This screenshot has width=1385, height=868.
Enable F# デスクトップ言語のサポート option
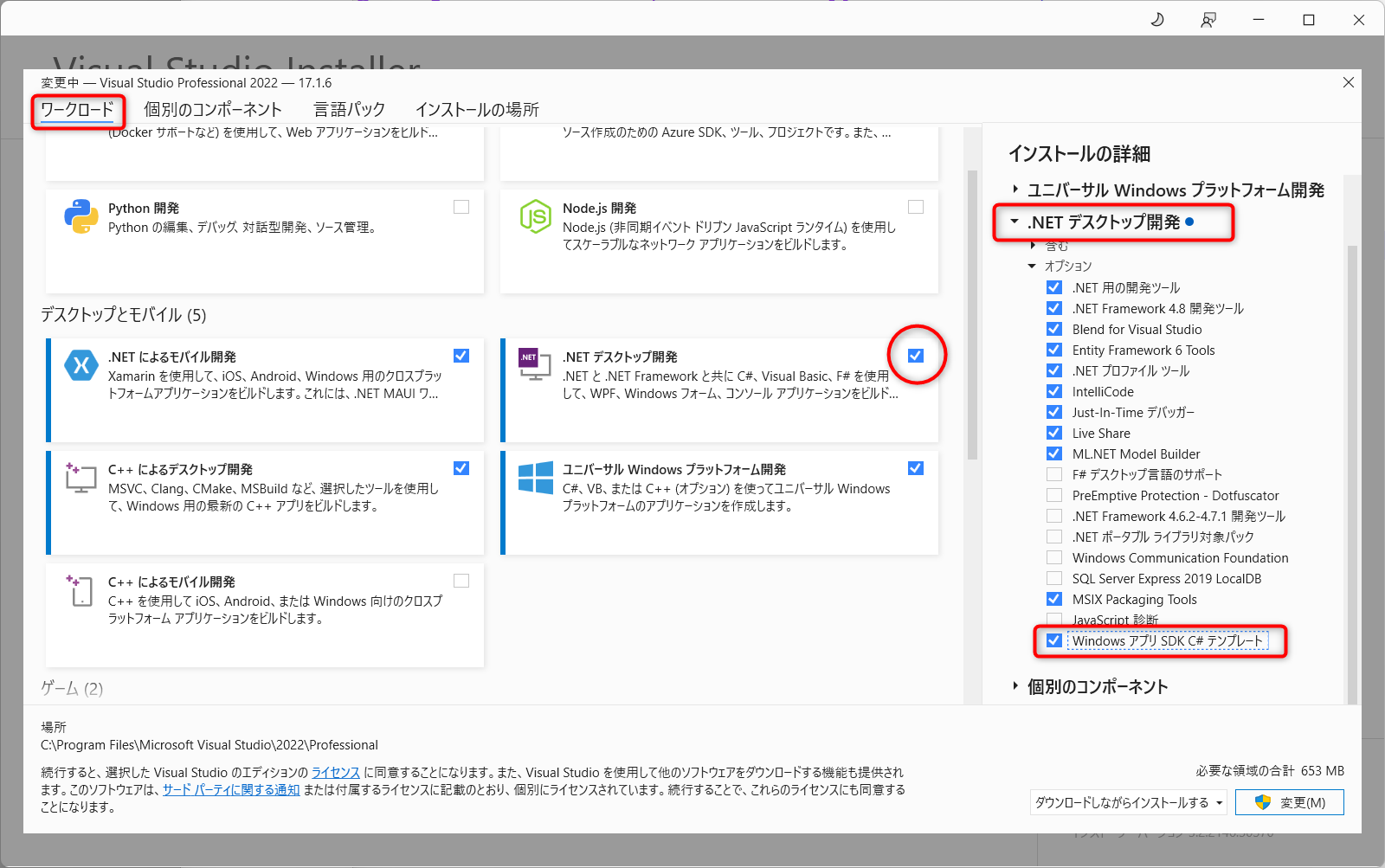(x=1054, y=474)
